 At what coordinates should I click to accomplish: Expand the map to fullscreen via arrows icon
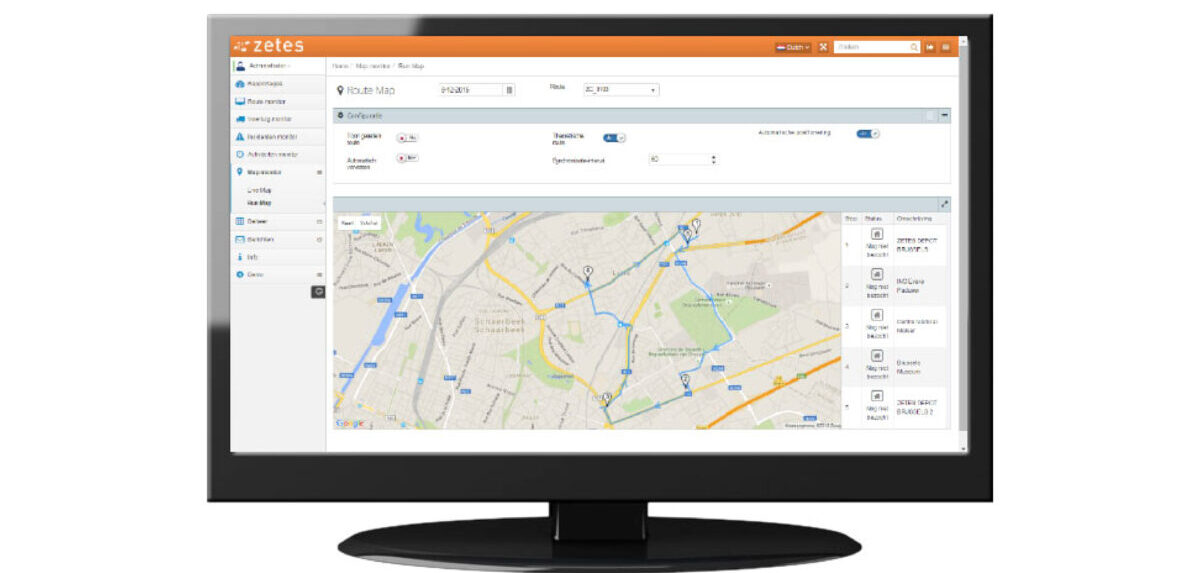[945, 204]
